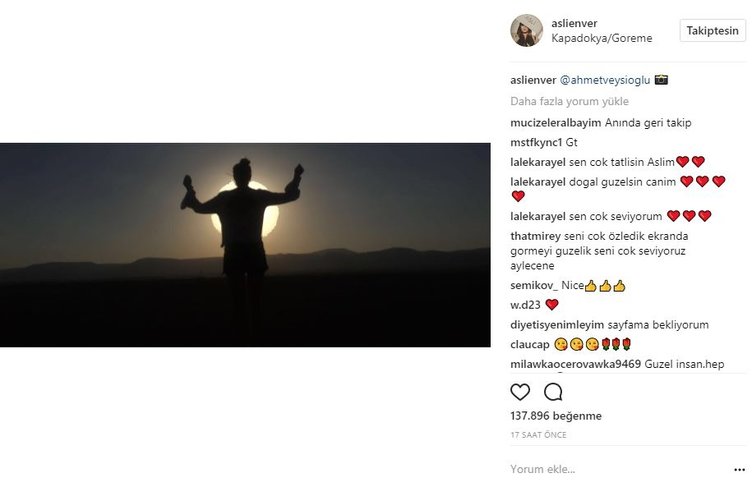Open milawkaocerovawka9469's profile
Viewport: 752px width, 487px height.
(x=575, y=364)
